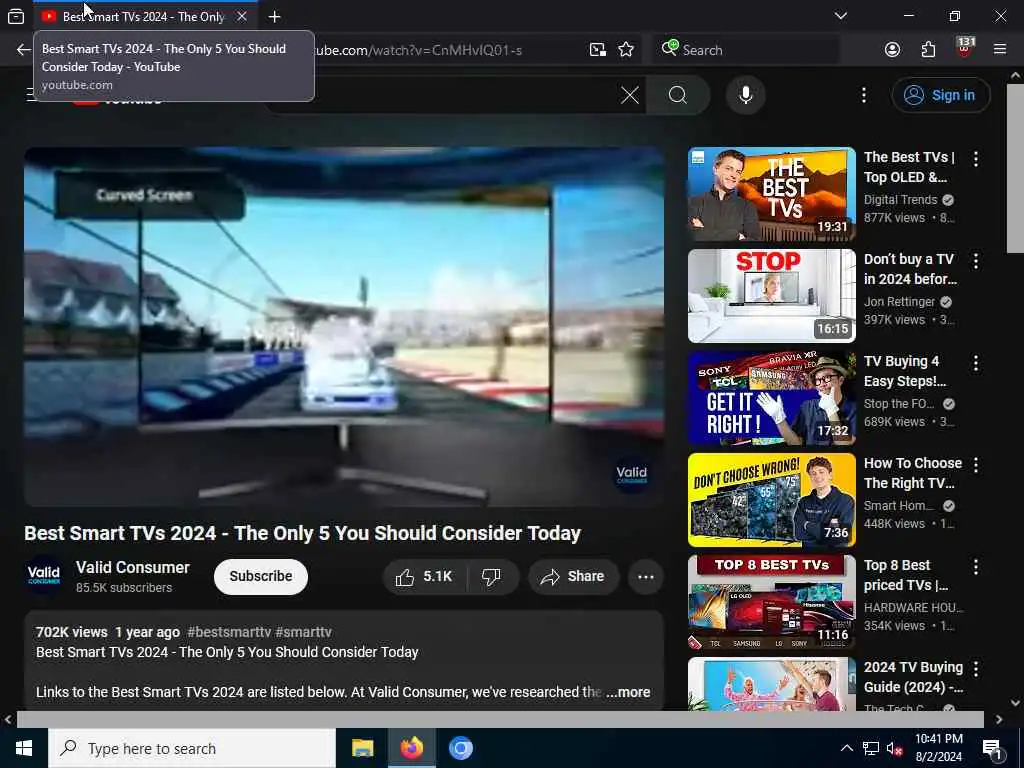This screenshot has width=1024, height=768.
Task: Open the notification center icon
Action: pos(992,749)
